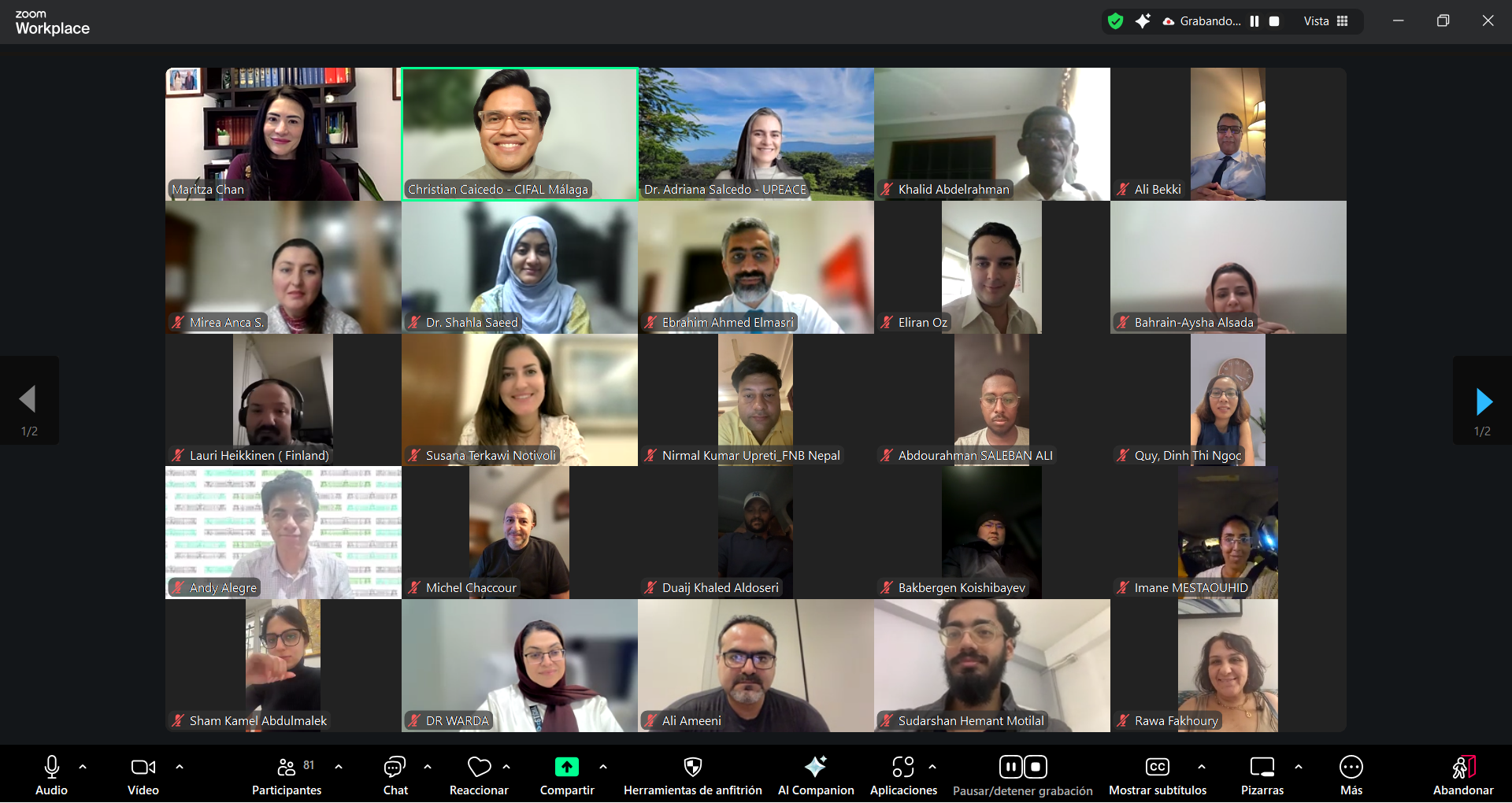Open the Vista layout menu
The image size is (1512, 803).
click(x=1325, y=21)
